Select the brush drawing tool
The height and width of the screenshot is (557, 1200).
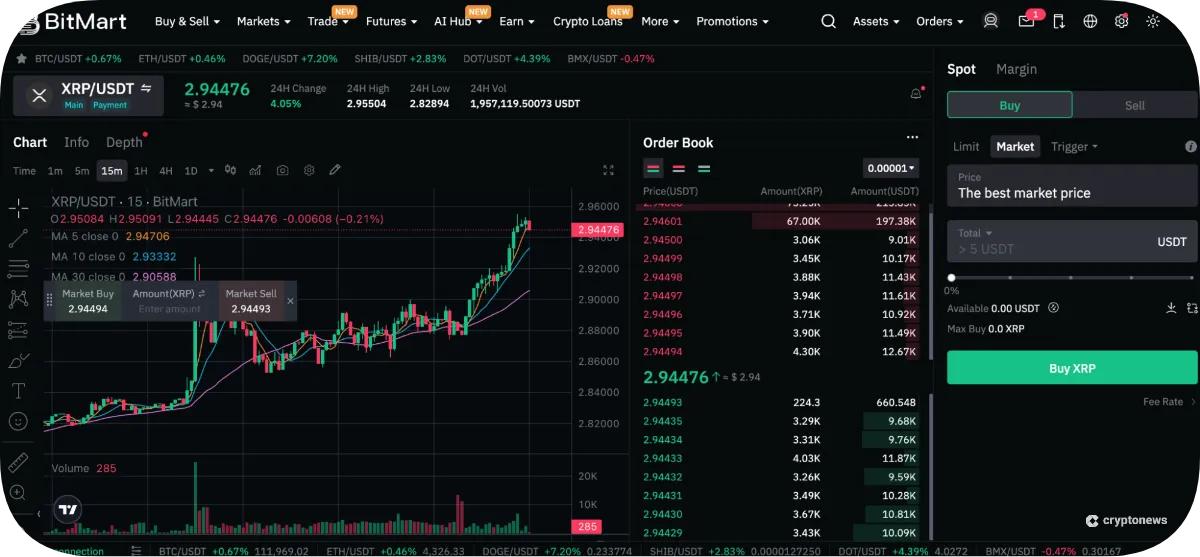[x=18, y=360]
